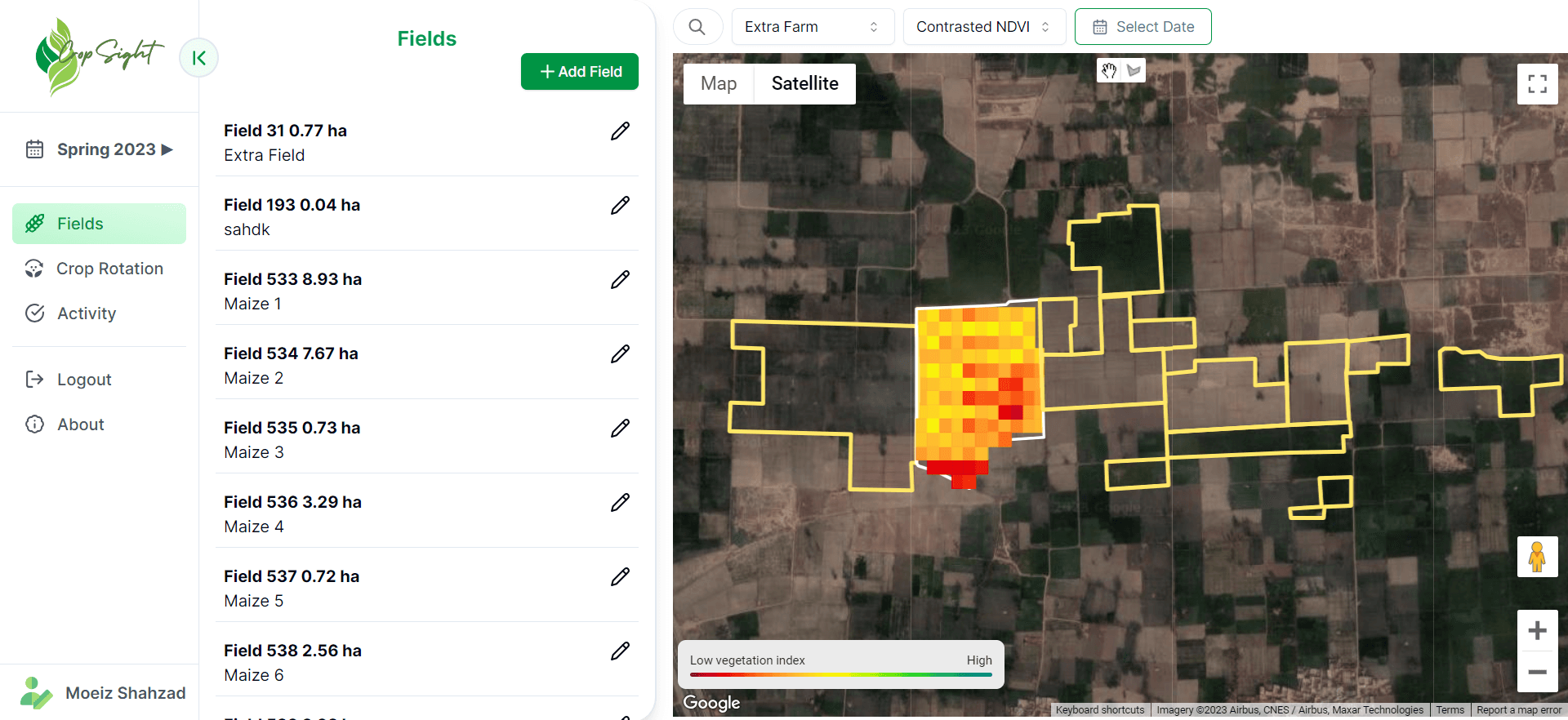1568x720 pixels.
Task: Open the Extra Farm dropdown
Action: [813, 27]
